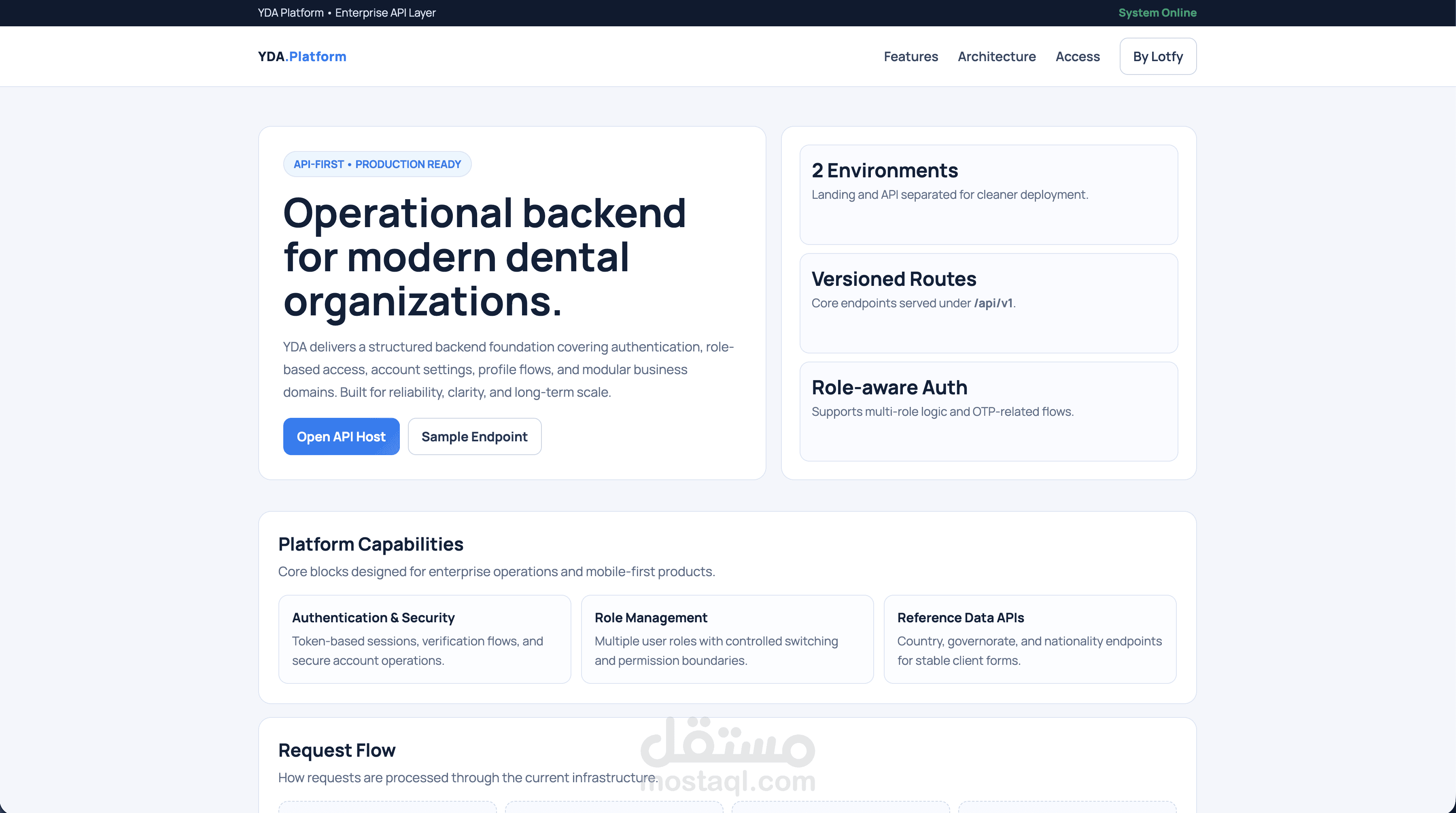Click the Platform Capabilities heading
The height and width of the screenshot is (813, 1456).
pyautogui.click(x=371, y=544)
